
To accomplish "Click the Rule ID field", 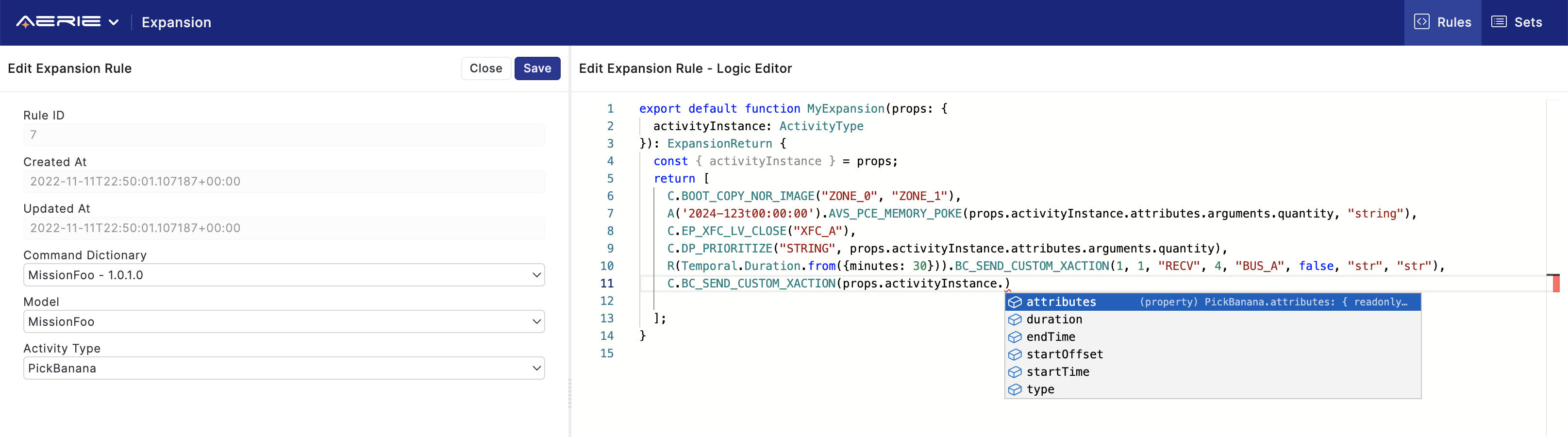I will [284, 134].
